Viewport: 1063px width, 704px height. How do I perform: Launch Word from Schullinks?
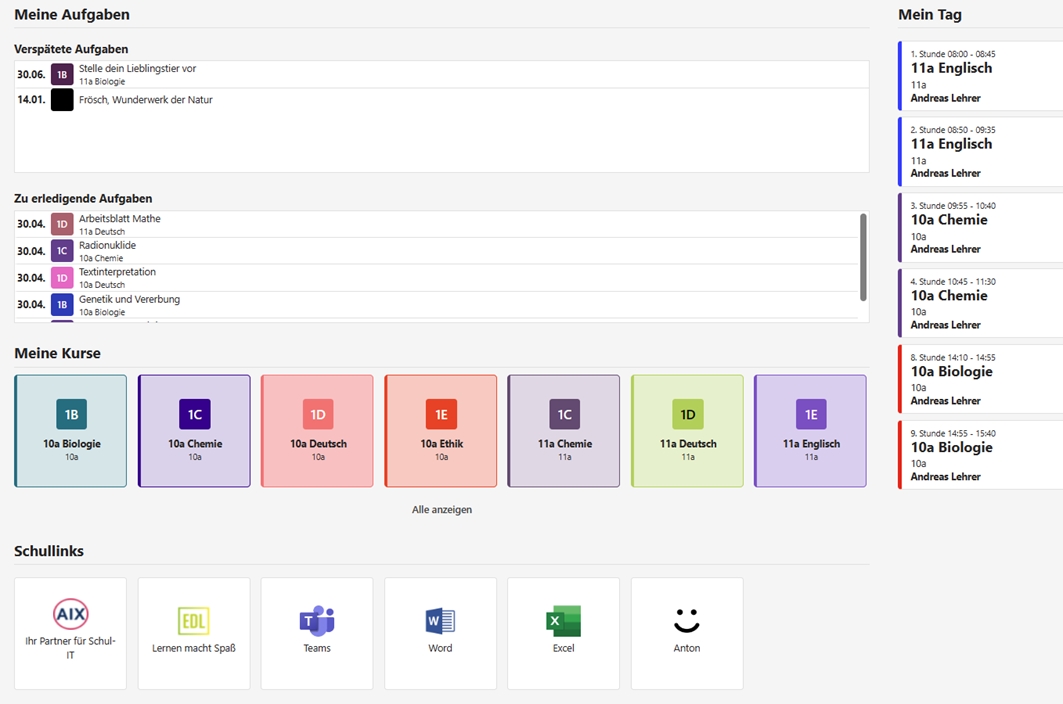coord(440,621)
